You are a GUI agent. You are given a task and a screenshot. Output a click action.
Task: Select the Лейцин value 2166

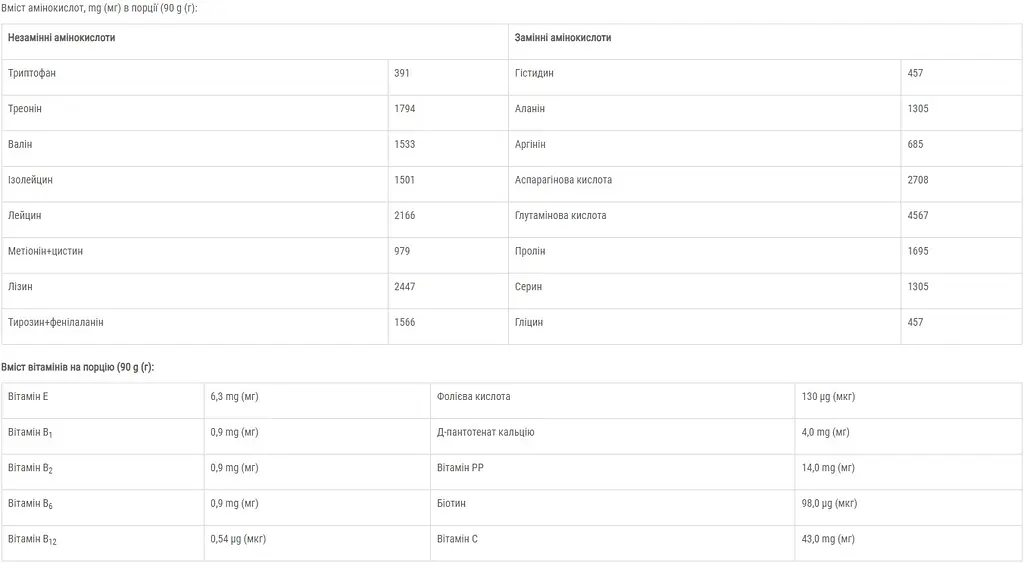click(x=404, y=216)
